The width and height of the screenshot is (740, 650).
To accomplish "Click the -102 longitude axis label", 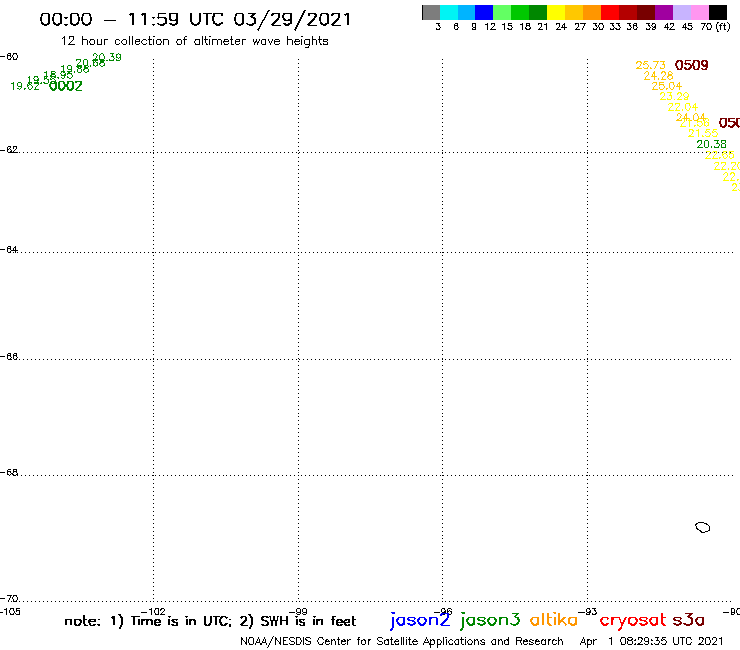I will (153, 612).
